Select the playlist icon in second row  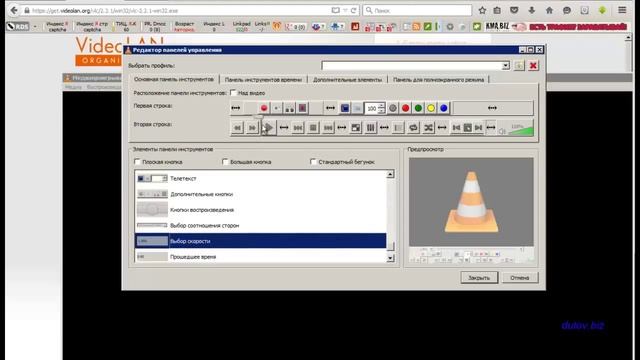coord(398,128)
